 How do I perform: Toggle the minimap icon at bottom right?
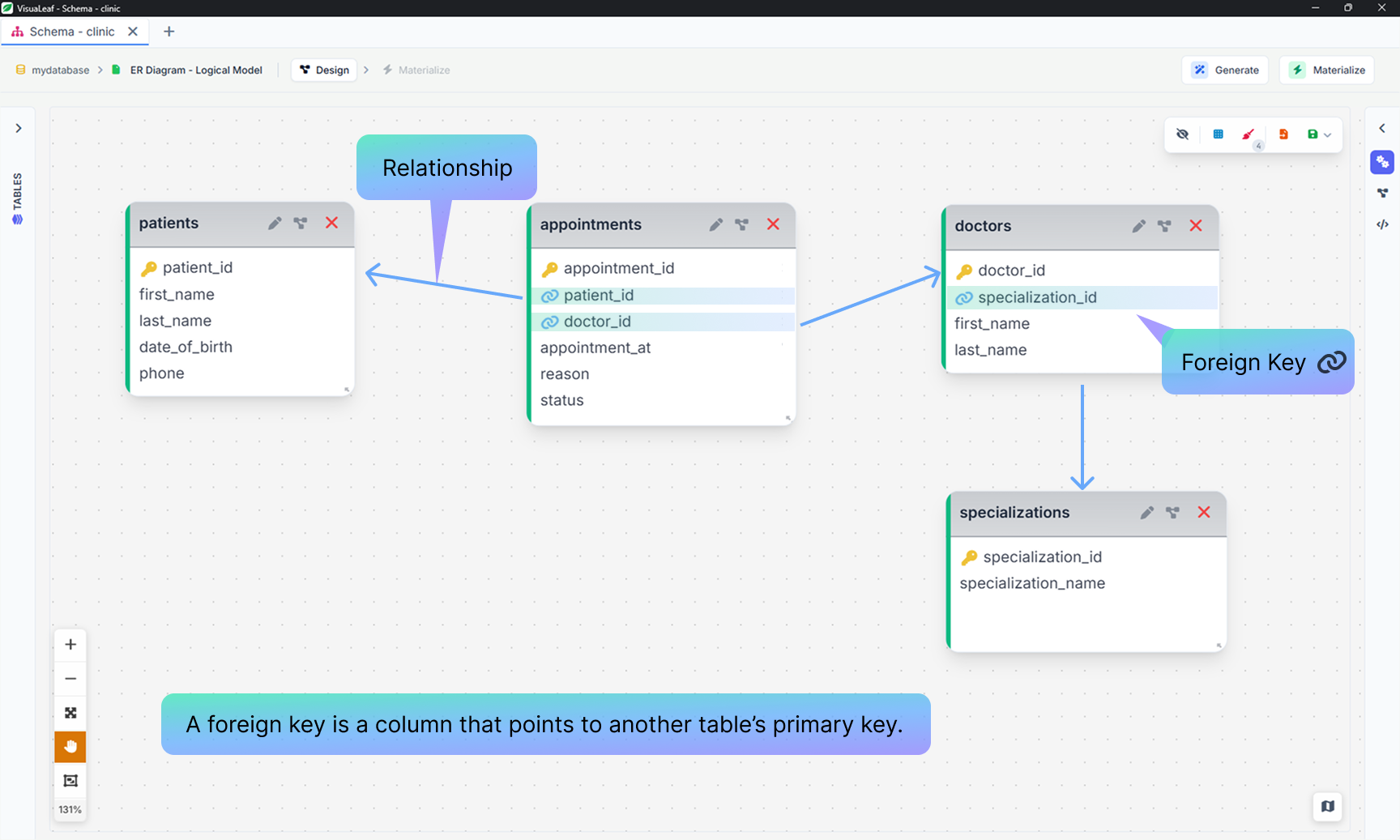click(x=1328, y=807)
